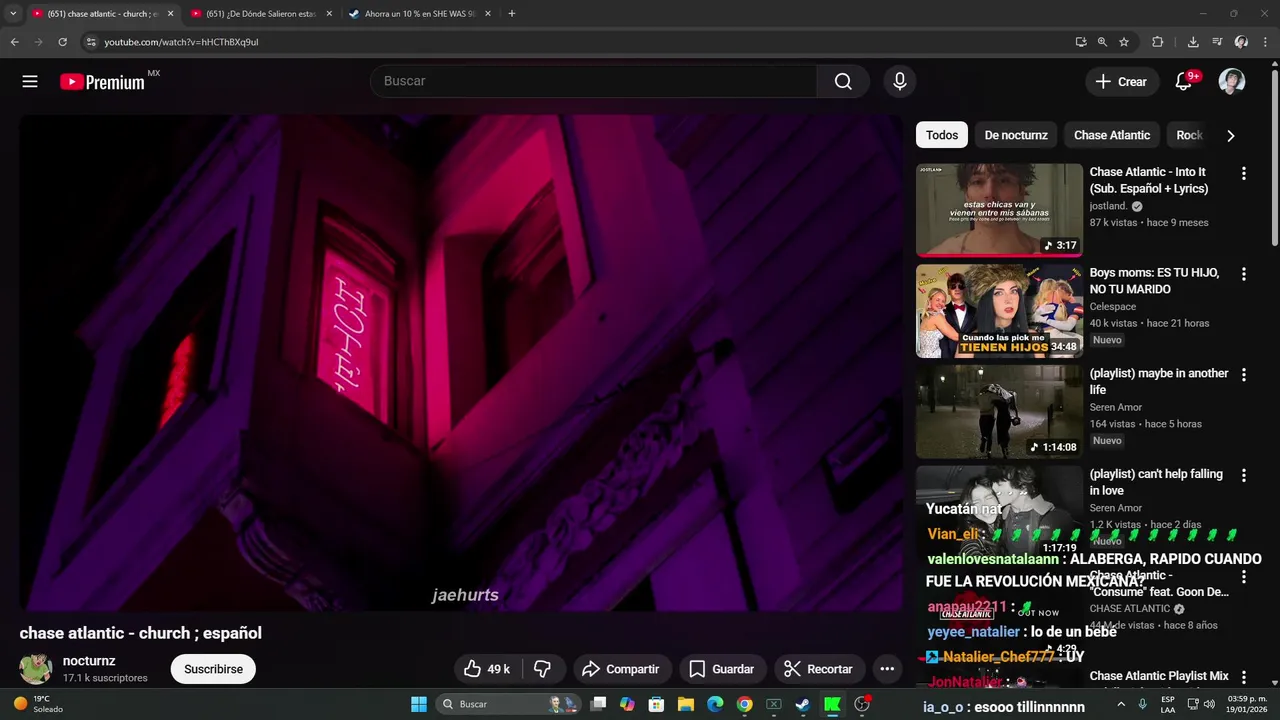Open the nocturnz channel avatar
The height and width of the screenshot is (720, 1280).
point(36,669)
